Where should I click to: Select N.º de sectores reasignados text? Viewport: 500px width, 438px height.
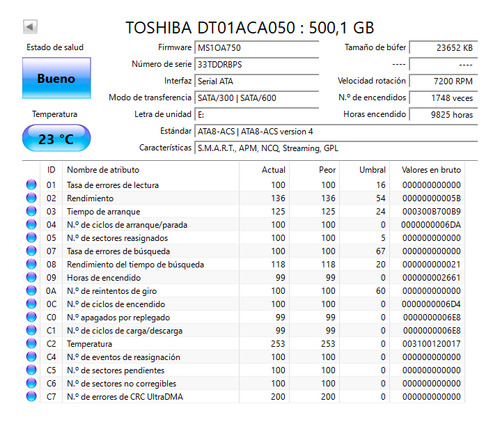click(117, 238)
